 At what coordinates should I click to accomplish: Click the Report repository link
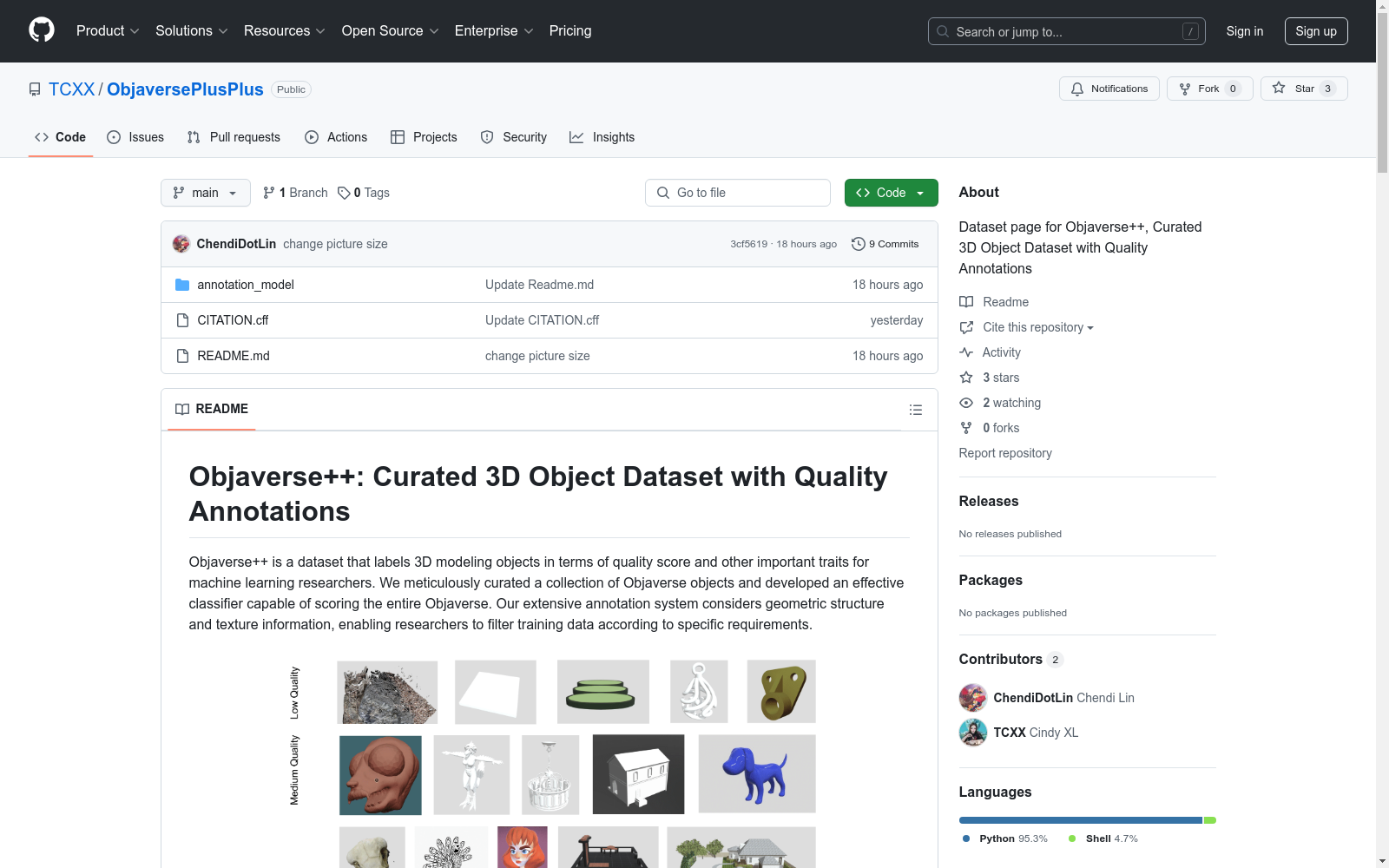tap(1005, 453)
